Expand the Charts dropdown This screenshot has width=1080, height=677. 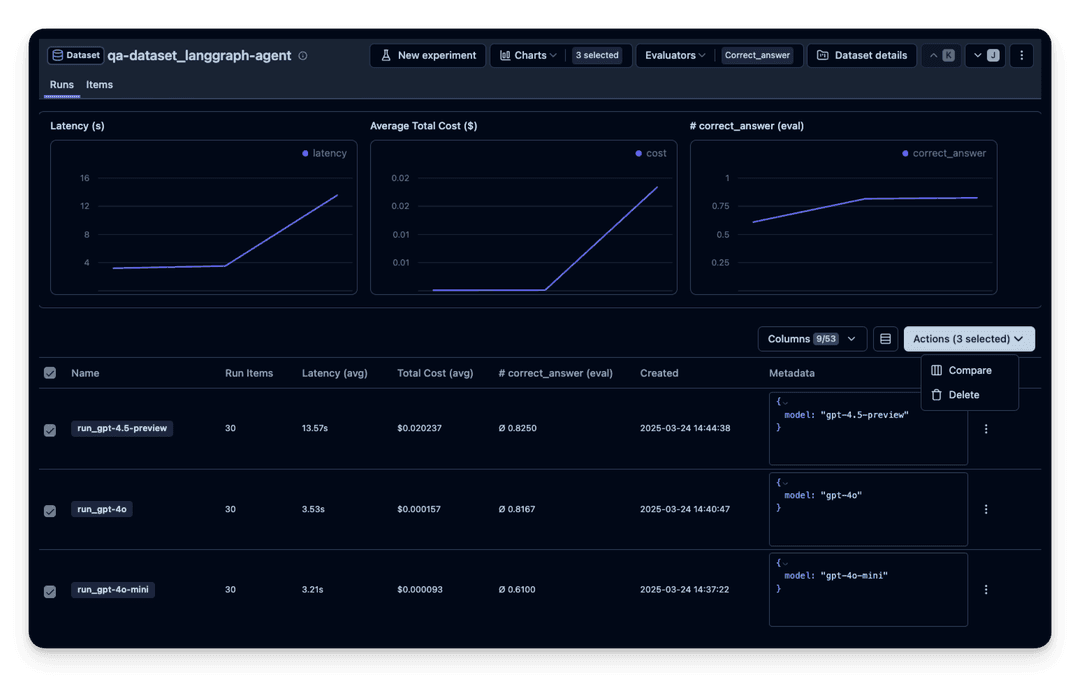click(x=528, y=55)
